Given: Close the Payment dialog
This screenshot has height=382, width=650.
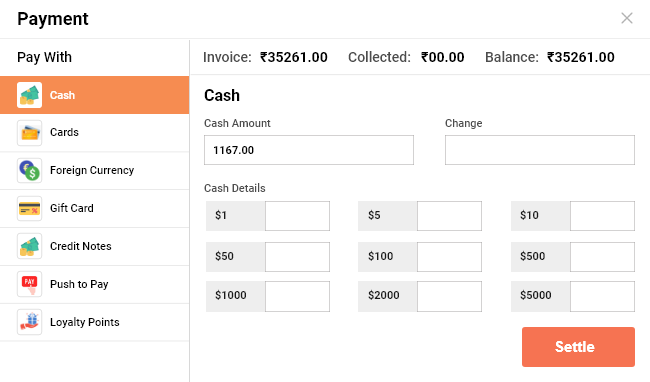Looking at the screenshot, I should tap(626, 18).
